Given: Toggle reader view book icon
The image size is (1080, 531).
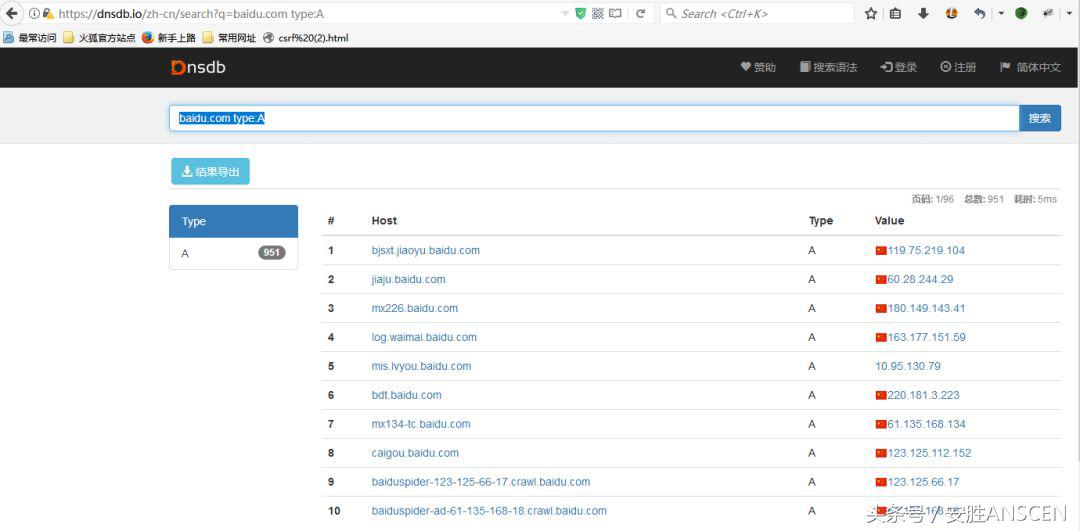Looking at the screenshot, I should click(x=615, y=14).
